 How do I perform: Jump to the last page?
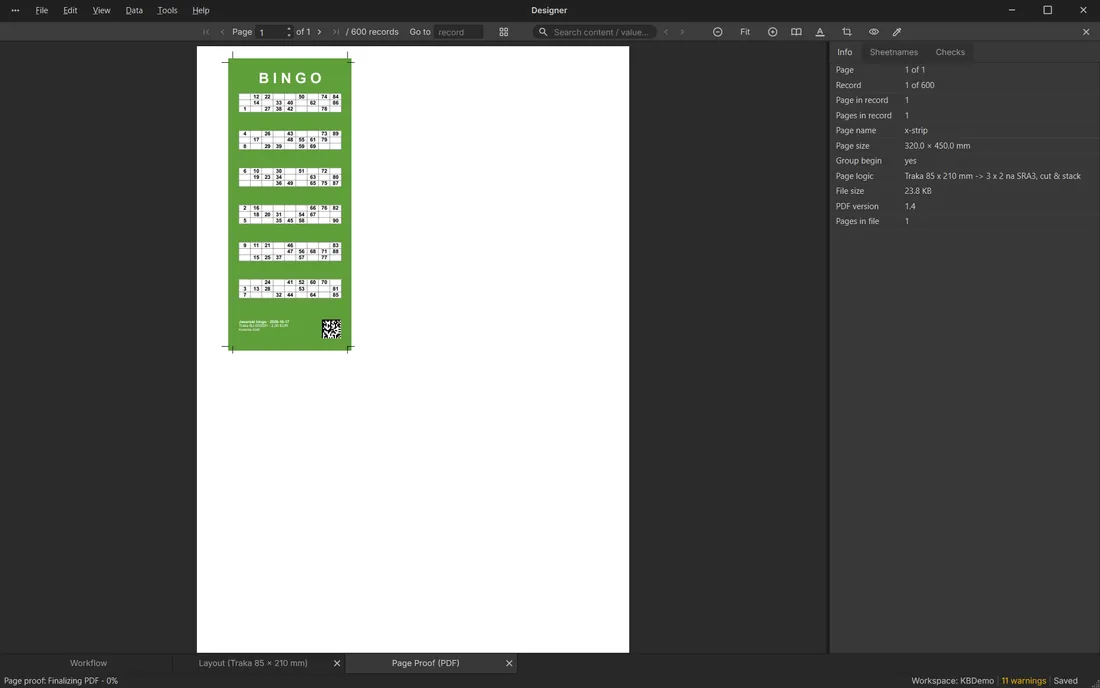pos(336,32)
